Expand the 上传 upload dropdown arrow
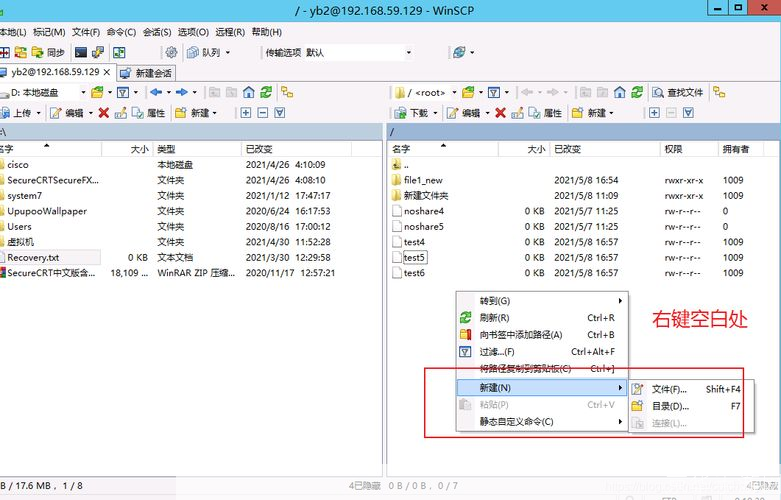This screenshot has width=781, height=500. (38, 113)
